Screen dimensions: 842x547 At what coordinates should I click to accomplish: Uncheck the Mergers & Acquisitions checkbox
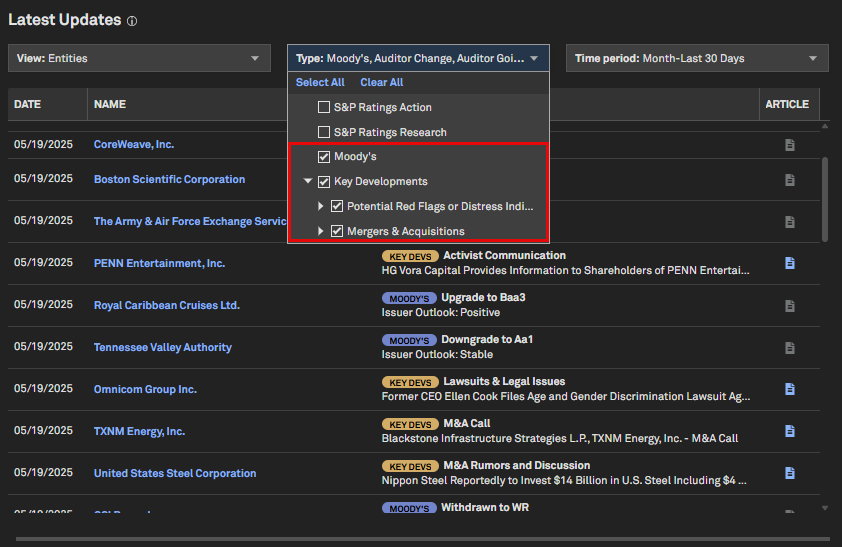(337, 231)
